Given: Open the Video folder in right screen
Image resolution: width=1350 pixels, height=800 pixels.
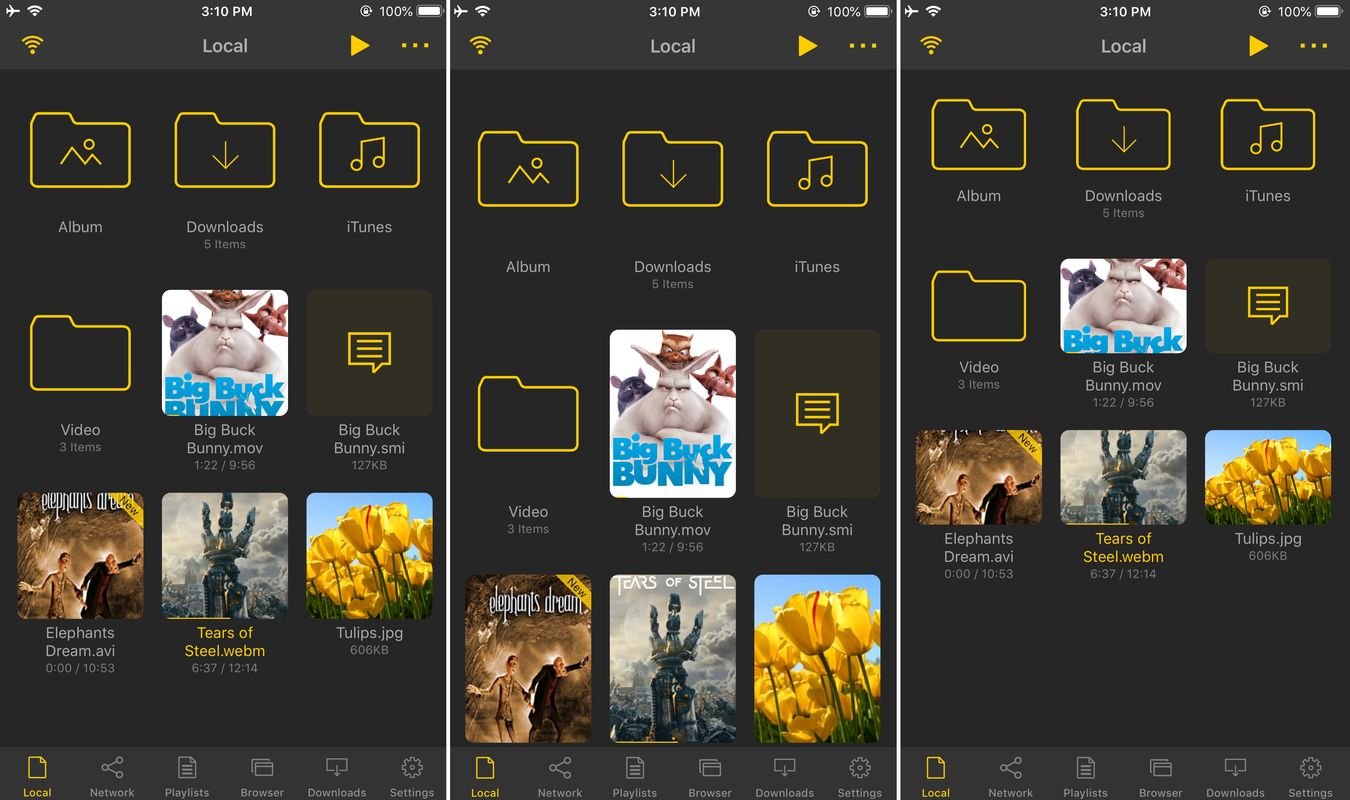Looking at the screenshot, I should point(979,305).
